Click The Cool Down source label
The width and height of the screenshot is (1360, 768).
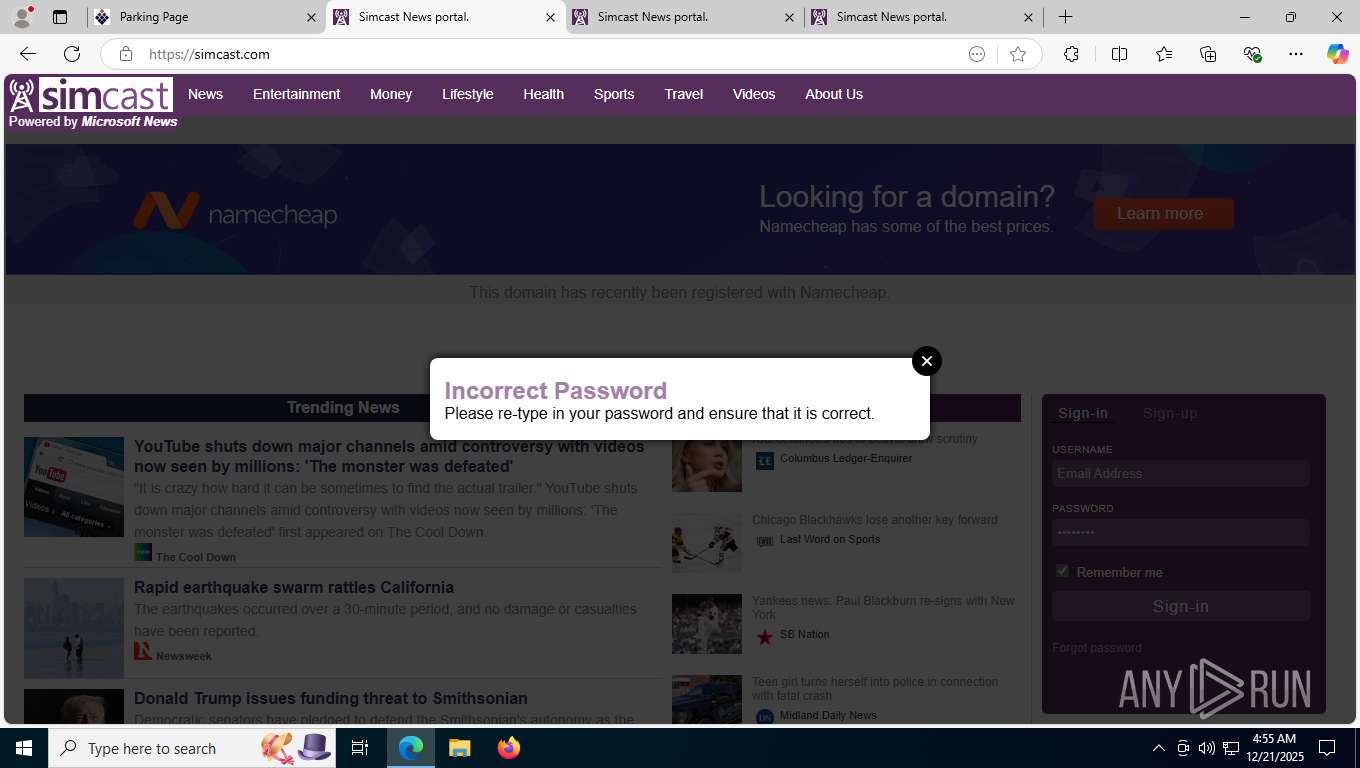coord(196,557)
